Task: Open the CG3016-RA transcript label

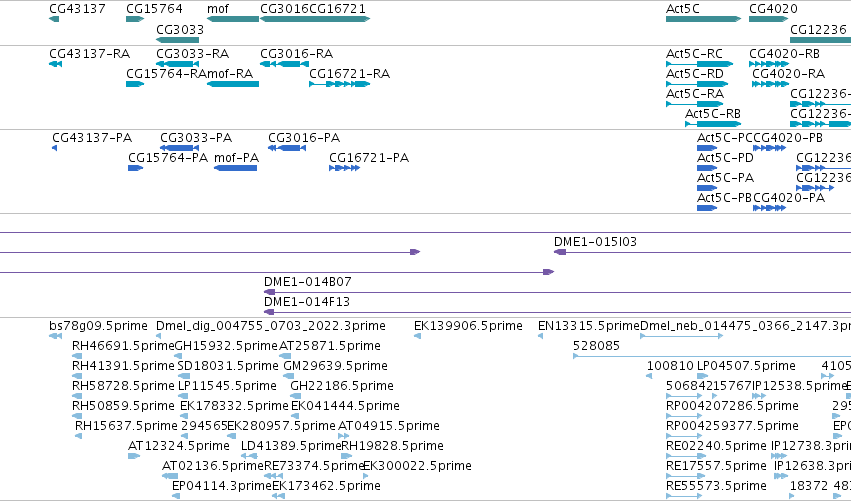Action: (296, 54)
